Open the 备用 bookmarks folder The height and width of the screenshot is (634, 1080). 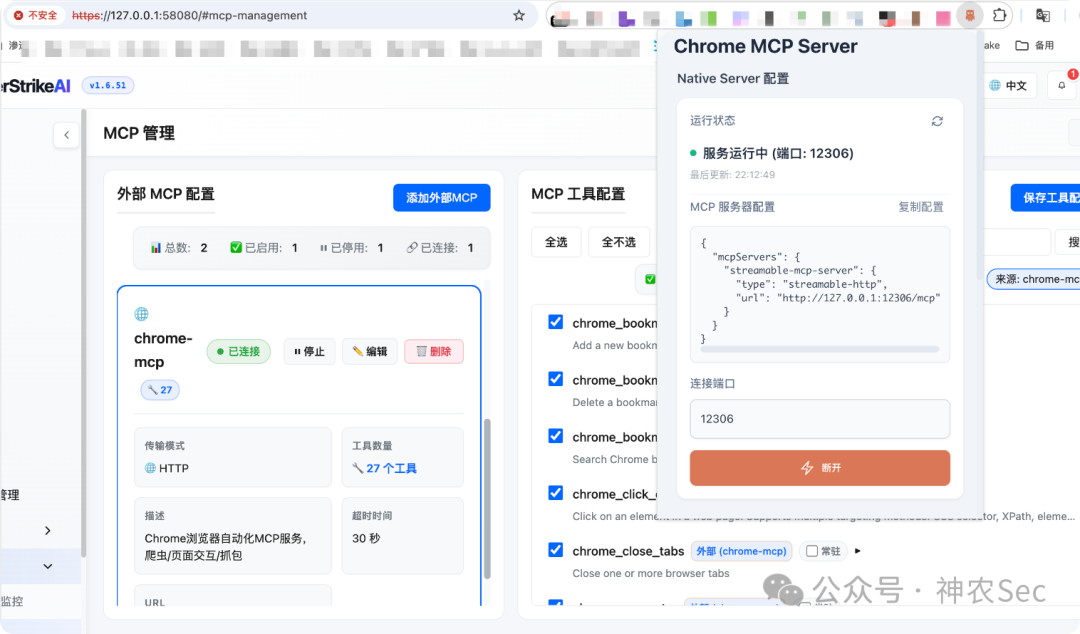(x=1035, y=45)
